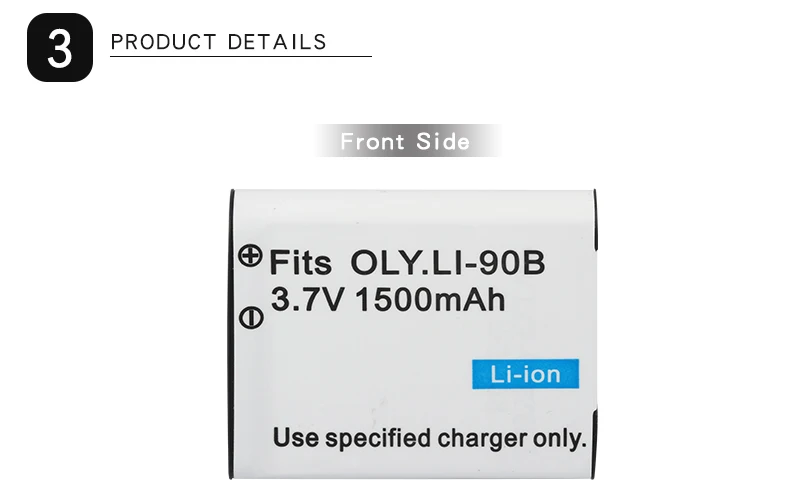Image resolution: width=790 pixels, height=498 pixels.
Task: Click the black number 3 badge
Action: (60, 47)
